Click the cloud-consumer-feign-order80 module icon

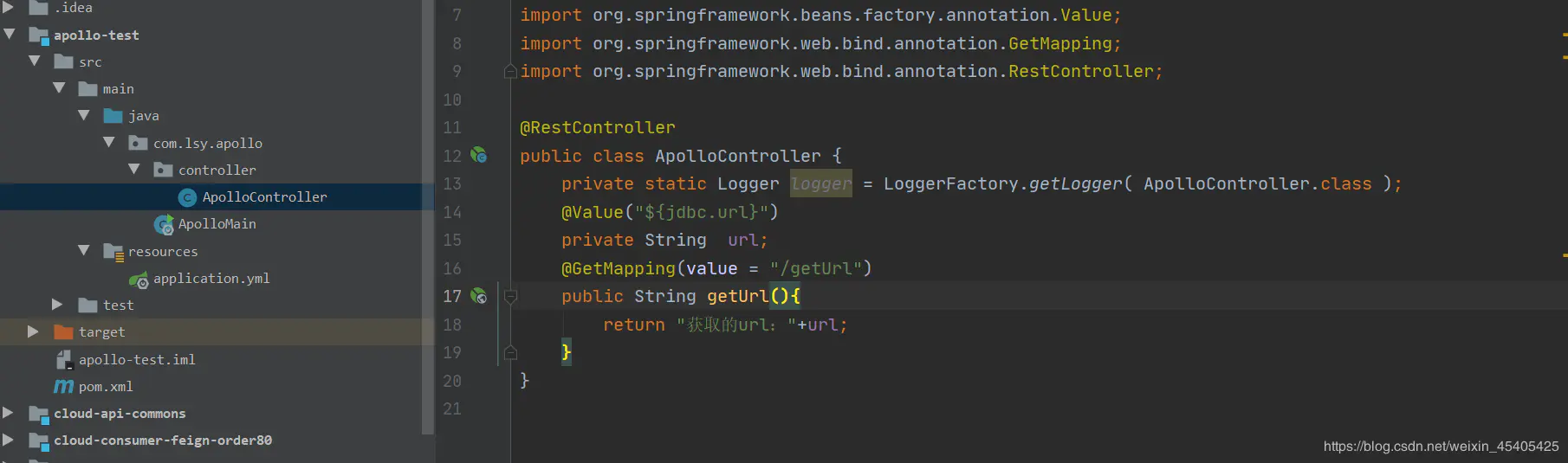38,441
